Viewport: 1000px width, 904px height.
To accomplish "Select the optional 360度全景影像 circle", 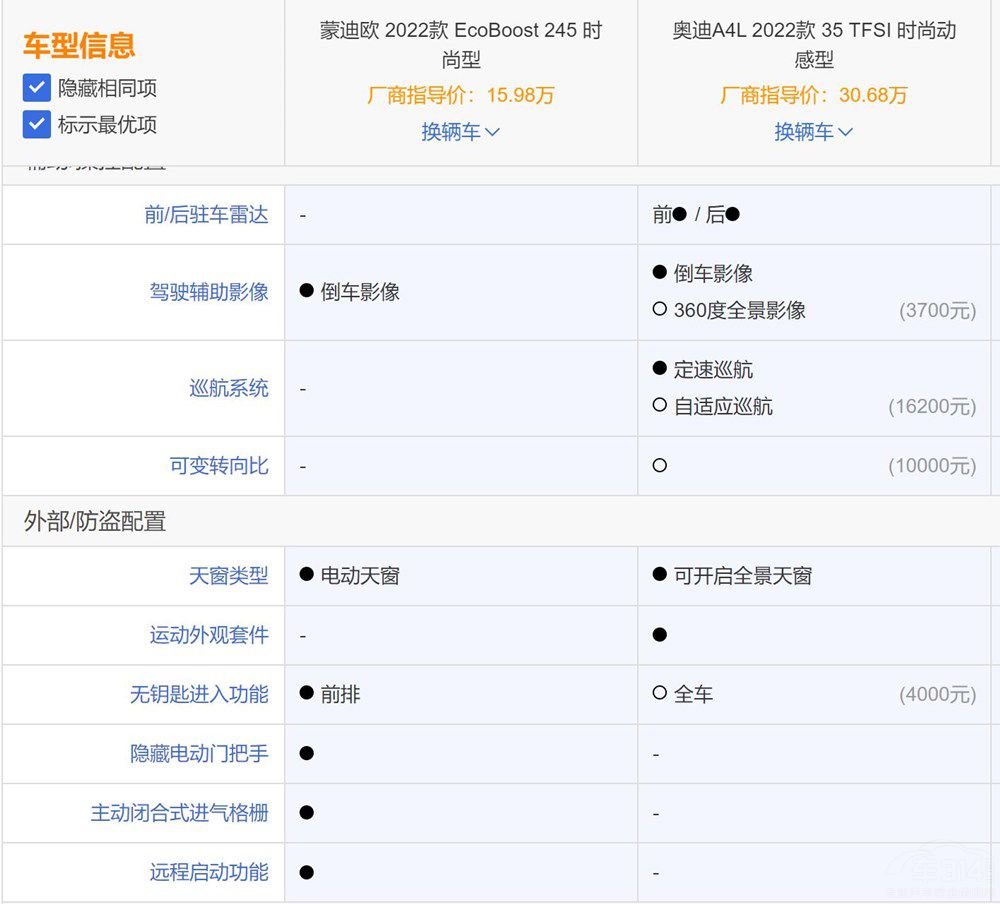I will [x=658, y=310].
